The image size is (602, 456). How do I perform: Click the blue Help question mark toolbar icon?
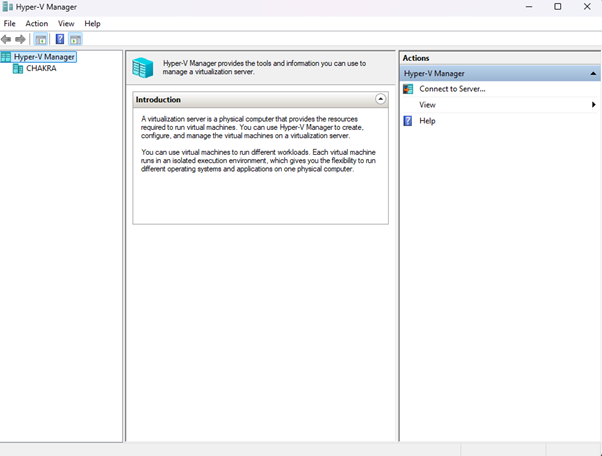point(59,39)
